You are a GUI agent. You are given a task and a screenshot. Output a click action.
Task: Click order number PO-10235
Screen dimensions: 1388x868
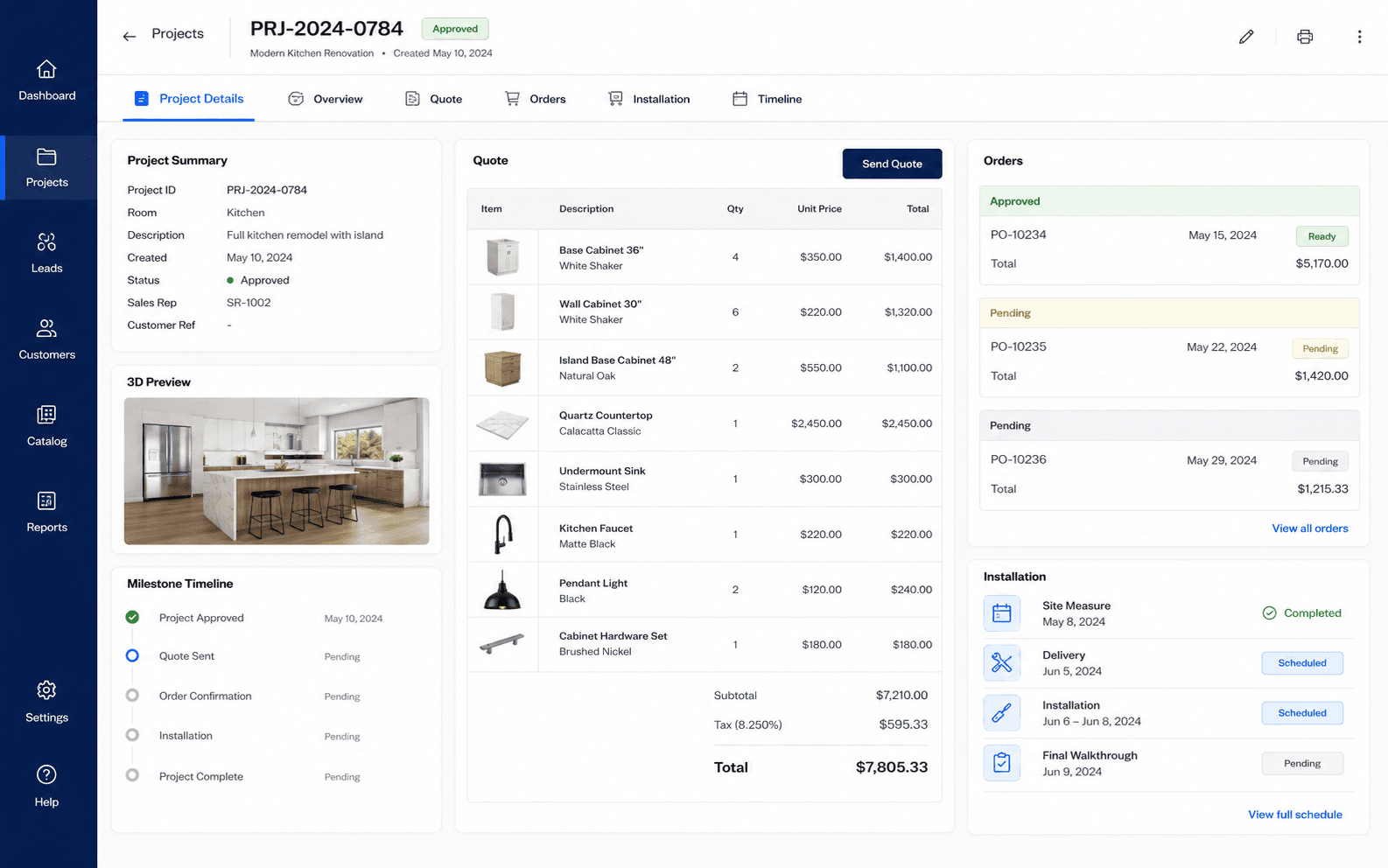coord(1018,346)
